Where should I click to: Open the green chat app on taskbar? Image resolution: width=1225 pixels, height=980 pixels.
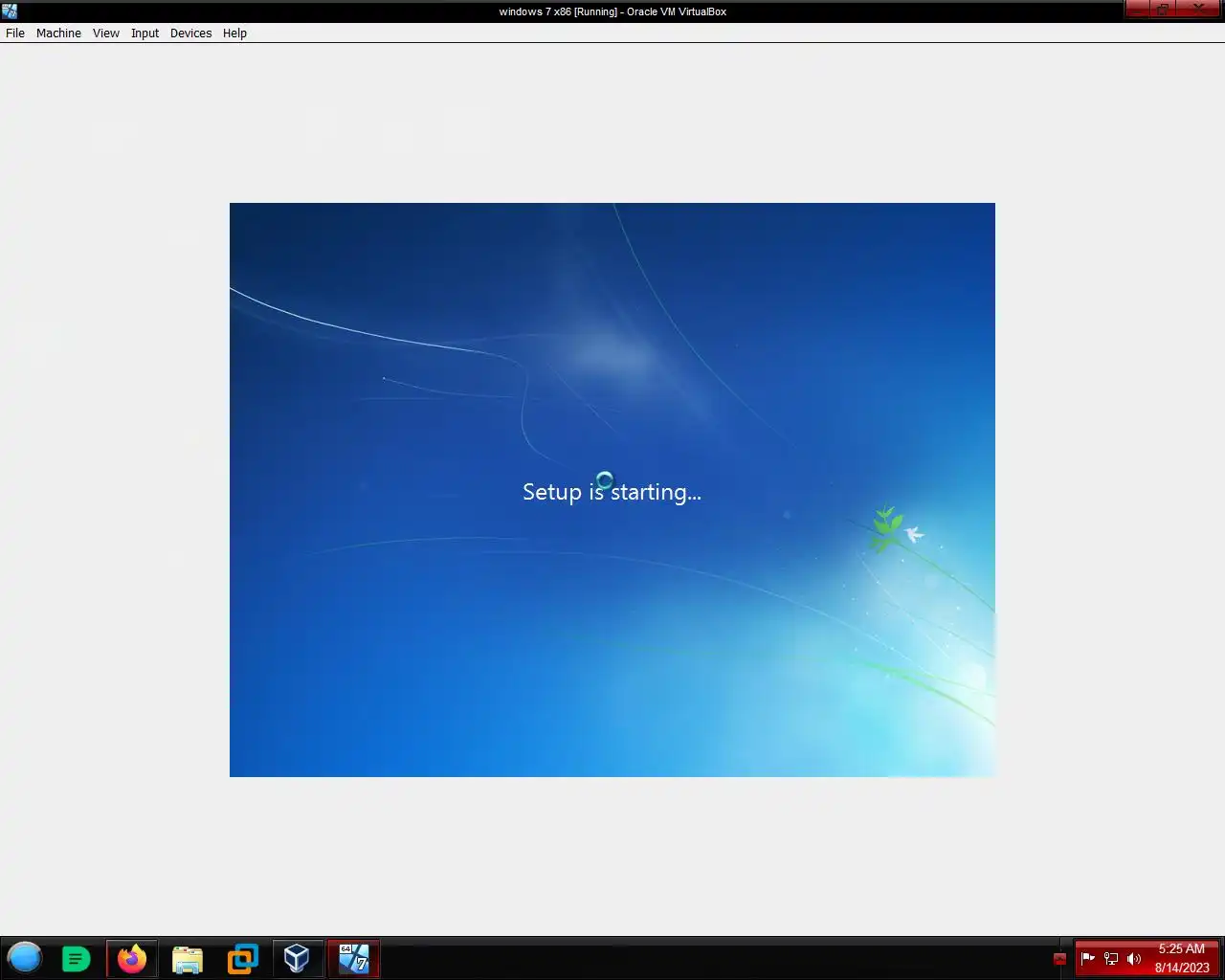point(76,958)
